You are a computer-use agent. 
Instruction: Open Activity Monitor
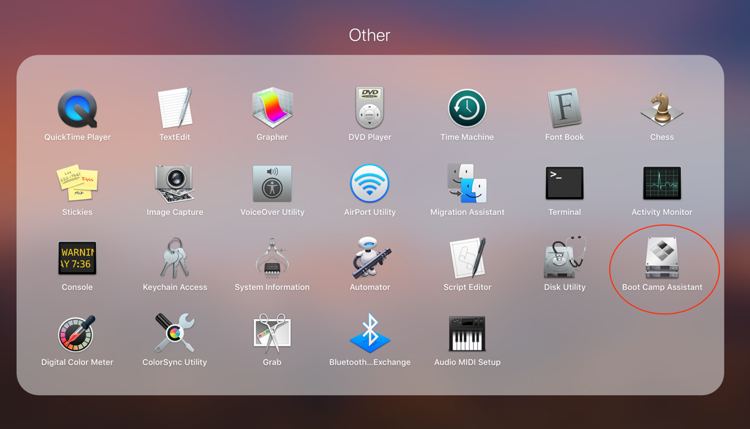click(x=661, y=183)
